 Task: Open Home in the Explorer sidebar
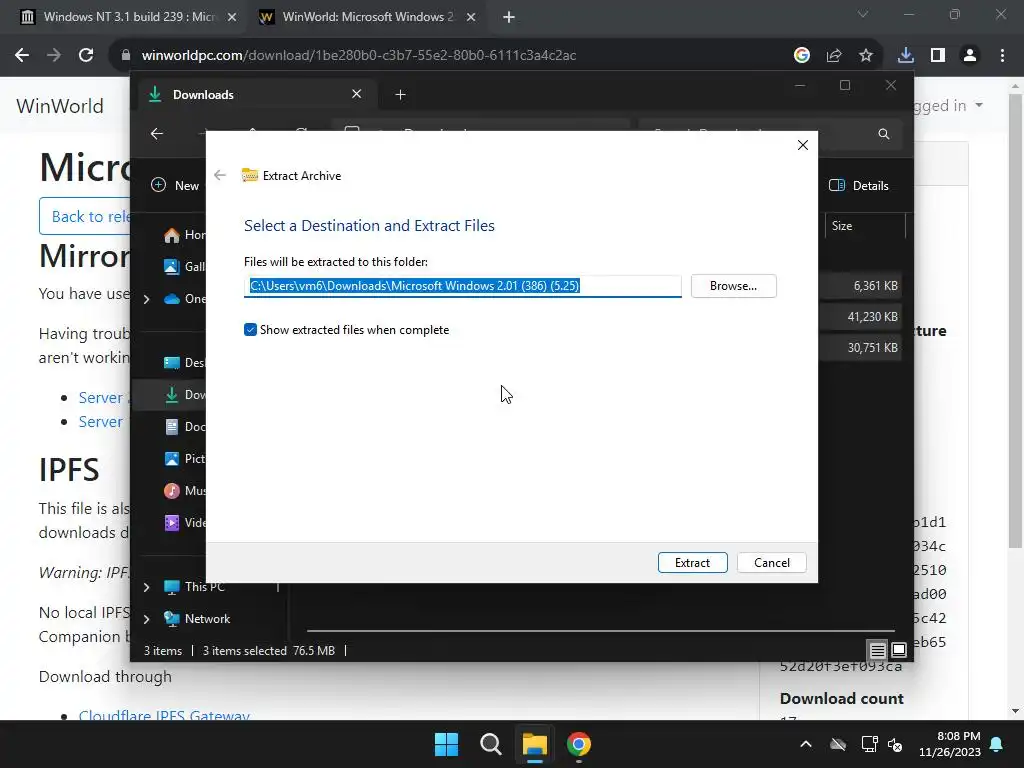[185, 234]
